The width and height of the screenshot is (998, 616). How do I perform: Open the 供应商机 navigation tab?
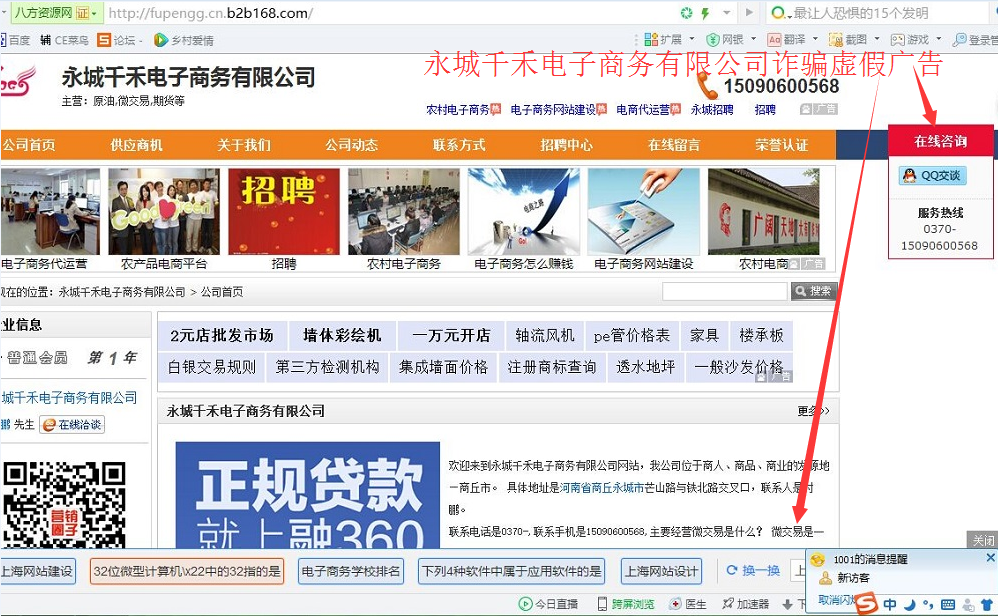pyautogui.click(x=136, y=145)
